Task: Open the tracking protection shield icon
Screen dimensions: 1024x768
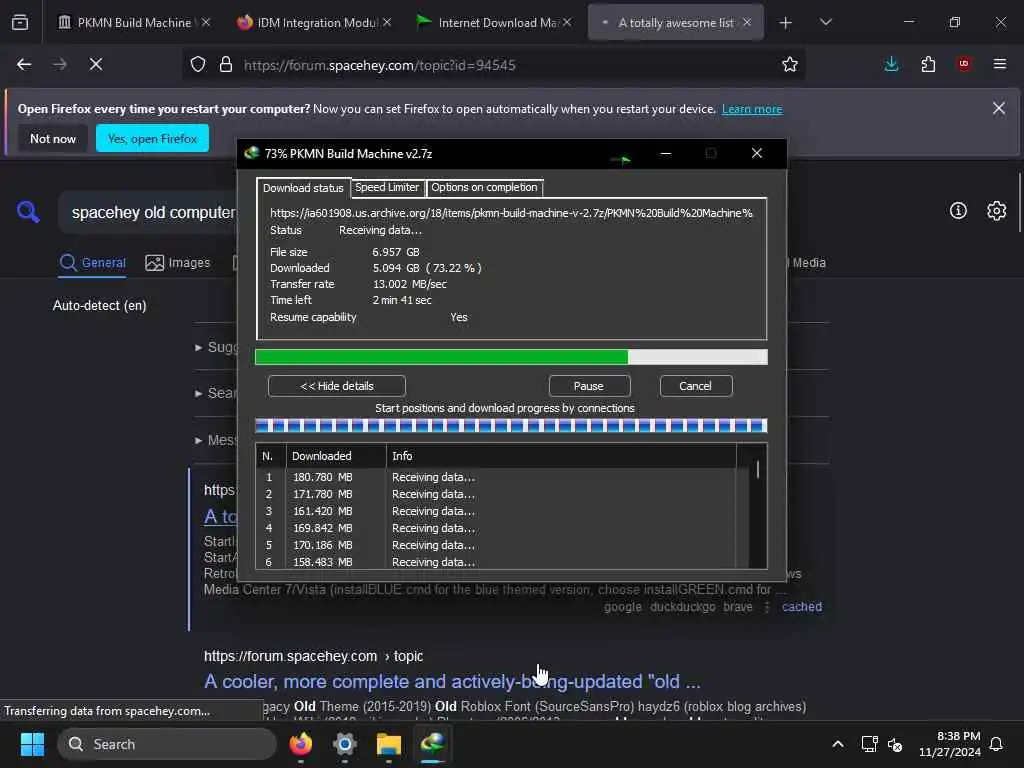Action: tap(198, 64)
